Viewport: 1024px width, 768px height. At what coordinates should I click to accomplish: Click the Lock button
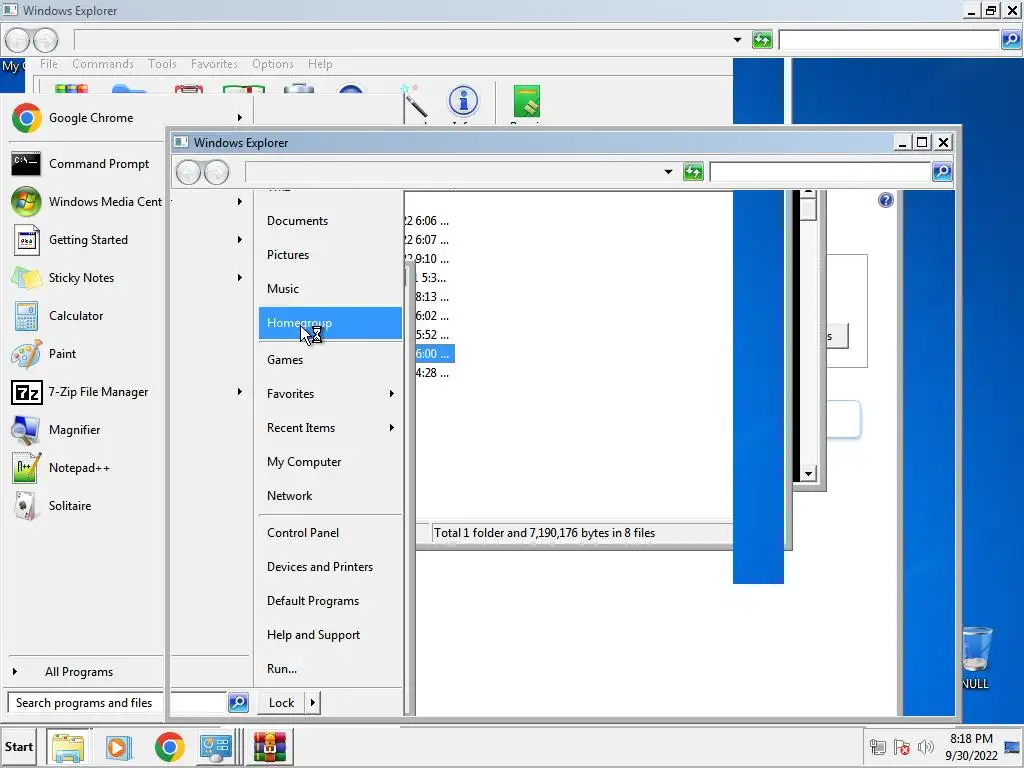point(281,703)
